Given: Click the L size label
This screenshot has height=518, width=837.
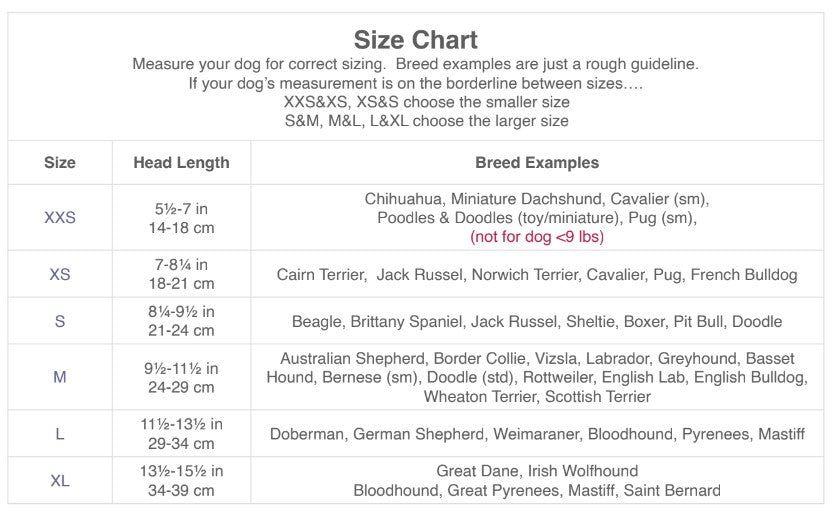Looking at the screenshot, I should tap(60, 434).
